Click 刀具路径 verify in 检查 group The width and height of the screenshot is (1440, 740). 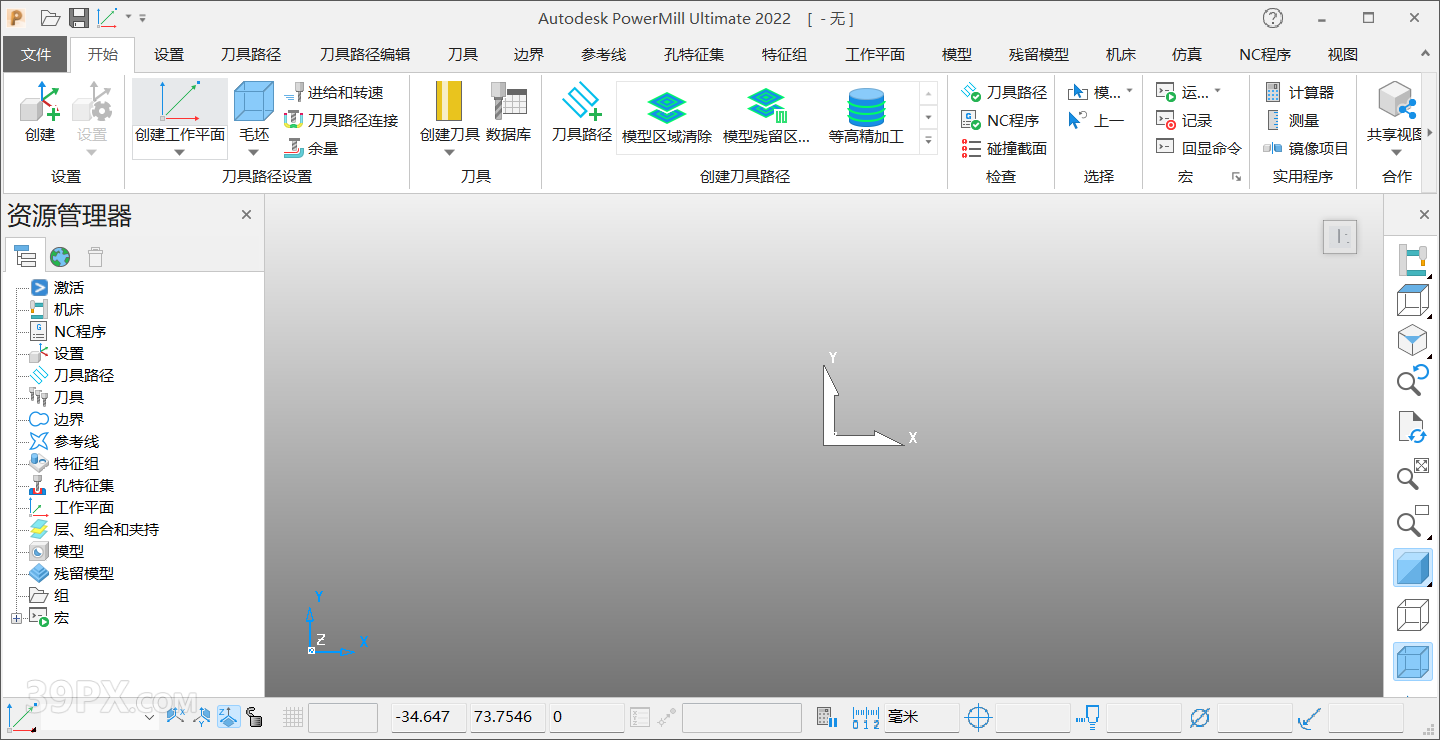click(1004, 92)
